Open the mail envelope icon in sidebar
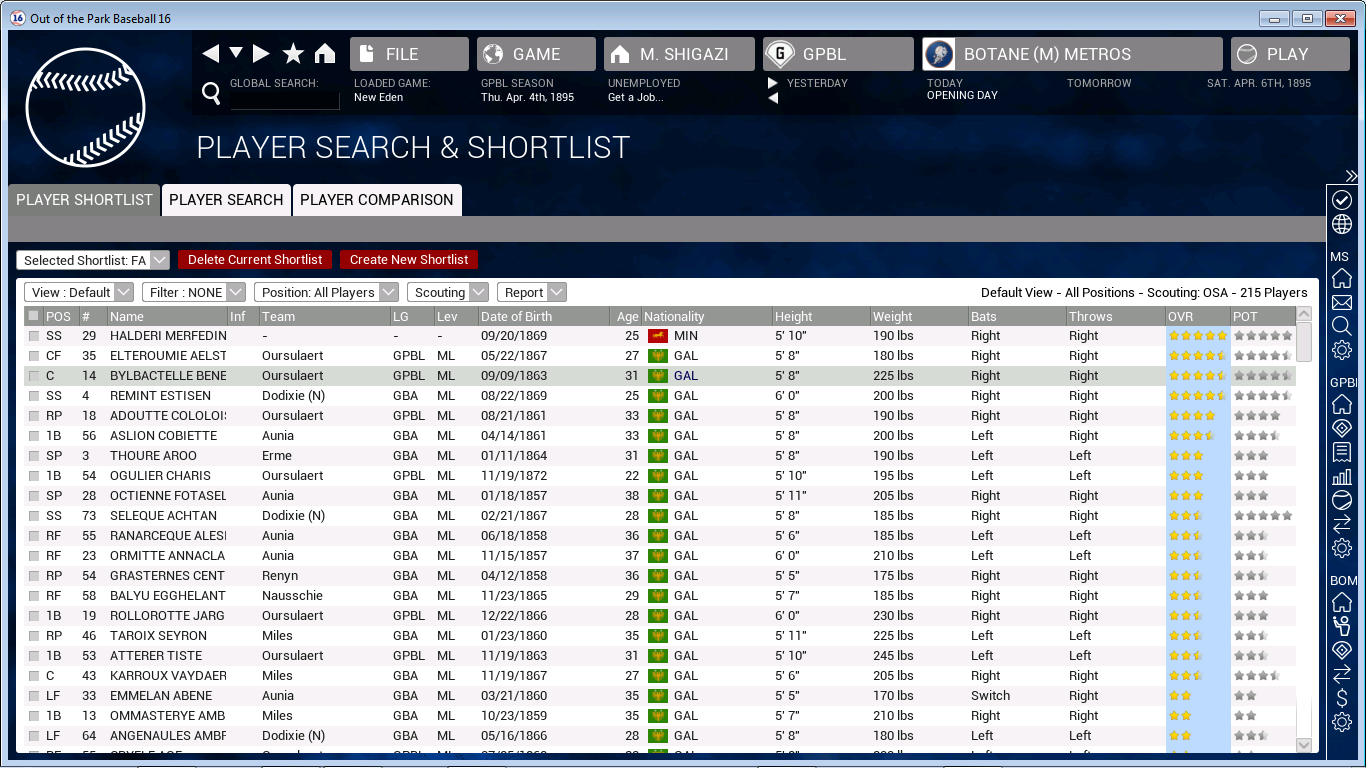Screen dimensions: 1366x768 tap(1342, 302)
